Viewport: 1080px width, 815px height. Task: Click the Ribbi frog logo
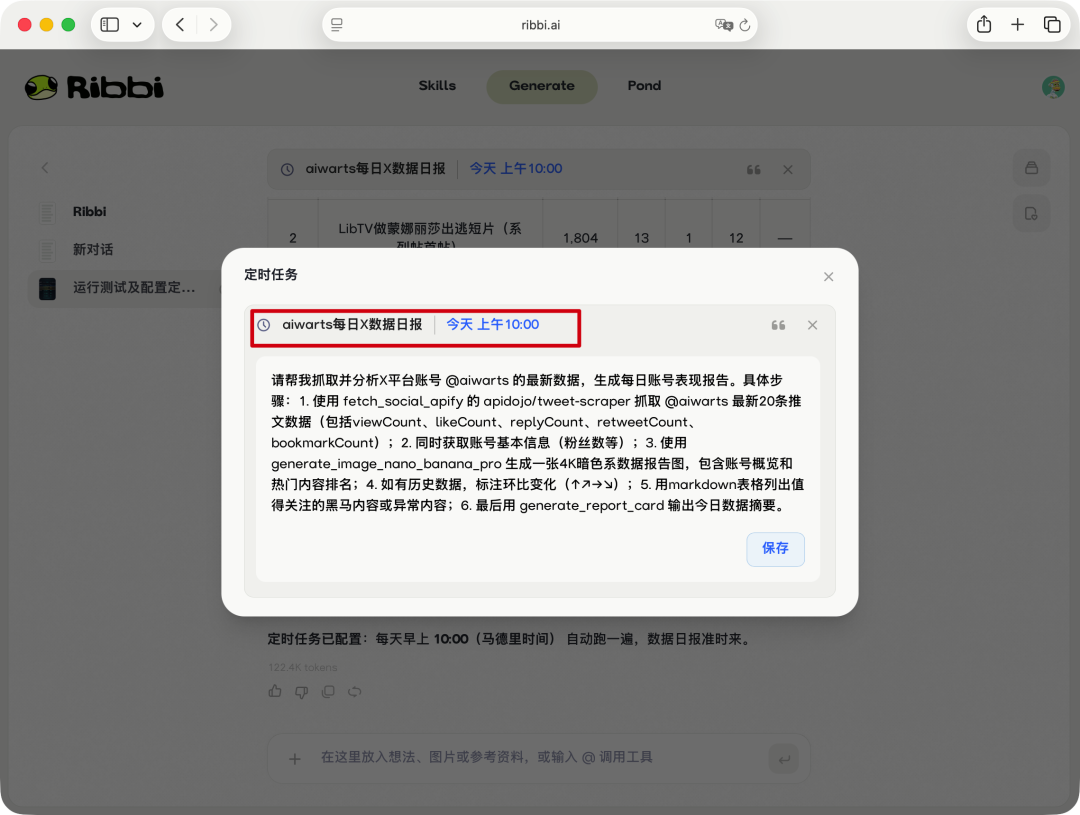[x=41, y=87]
